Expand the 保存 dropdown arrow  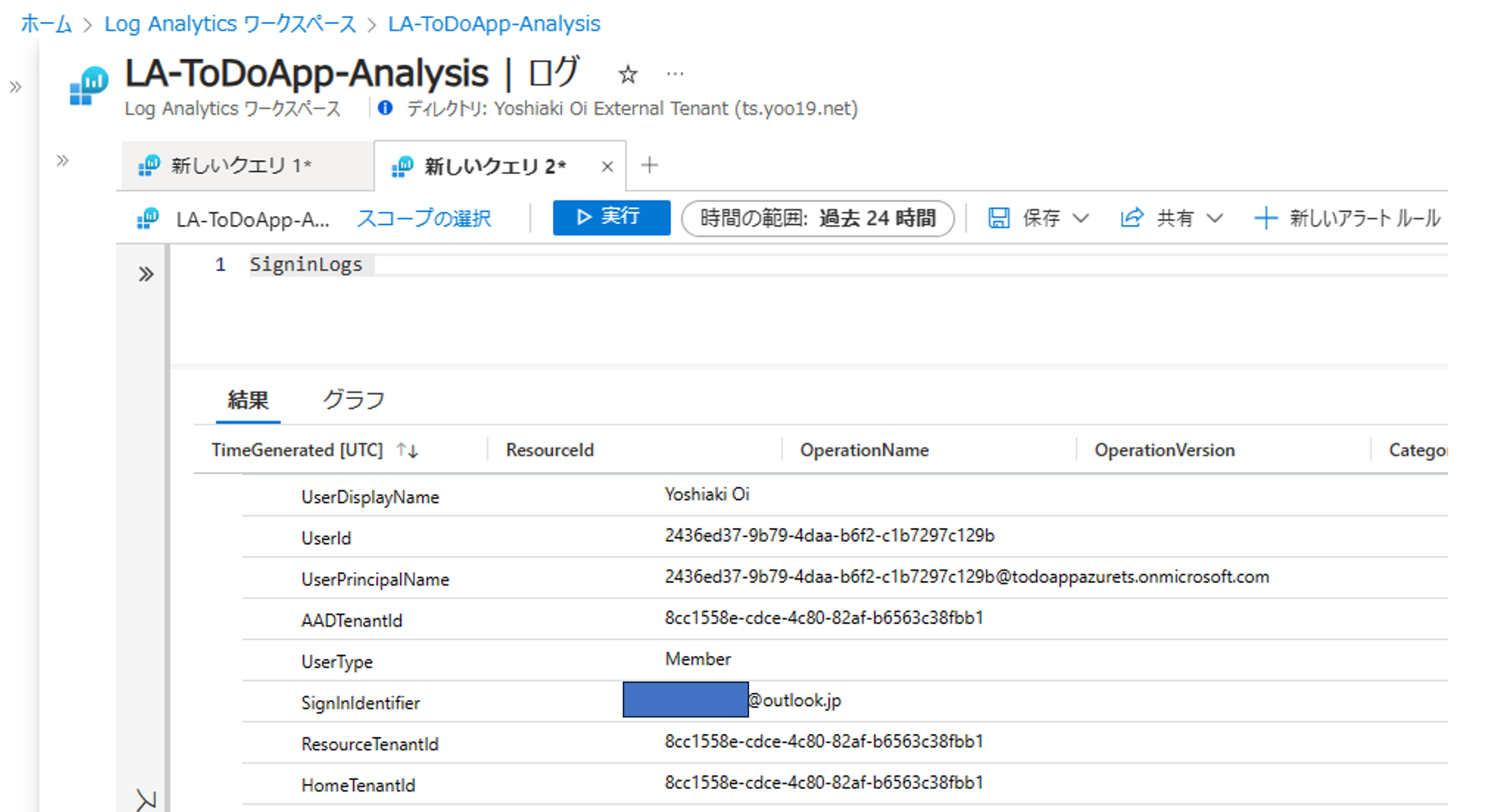click(1081, 218)
